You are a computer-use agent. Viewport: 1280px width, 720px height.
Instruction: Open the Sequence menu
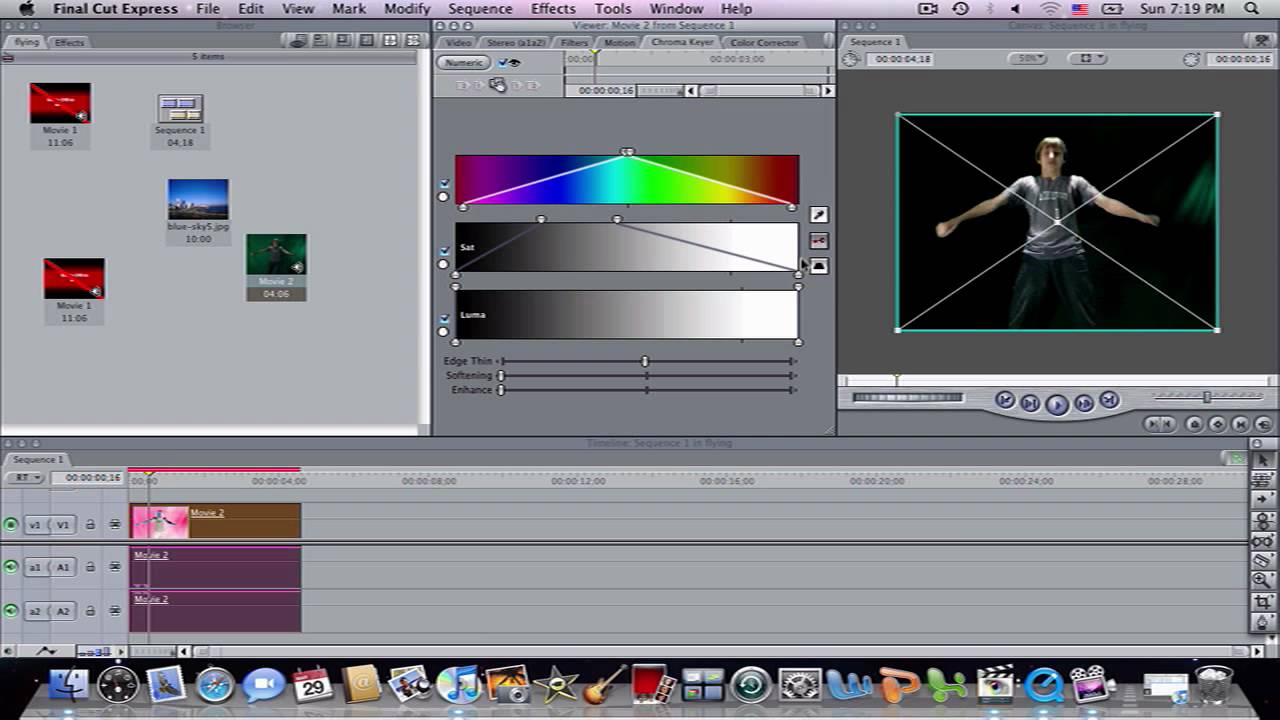coord(480,9)
